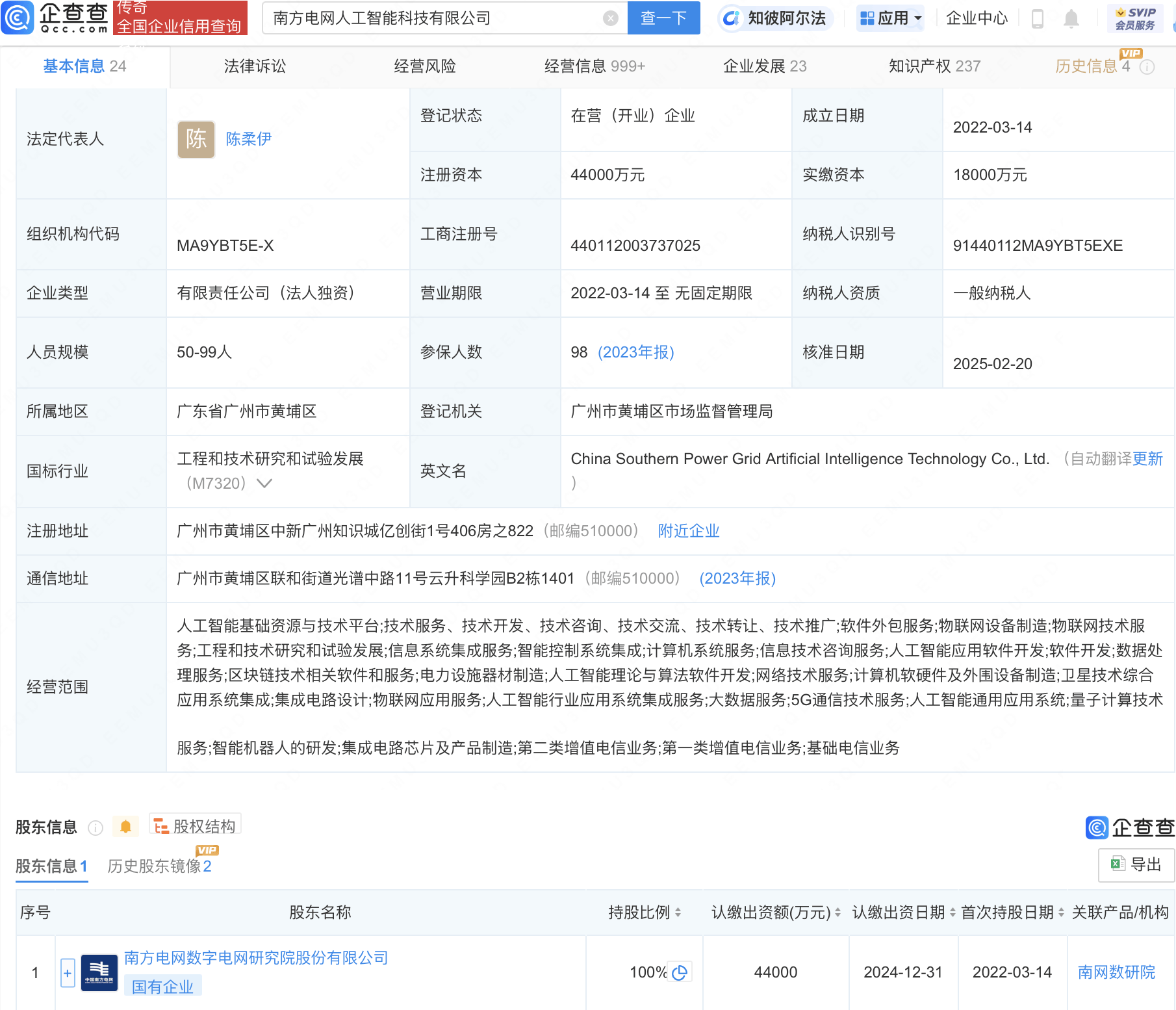Switch to 企业发展 23 tab
1176x1010 pixels.
(x=765, y=66)
